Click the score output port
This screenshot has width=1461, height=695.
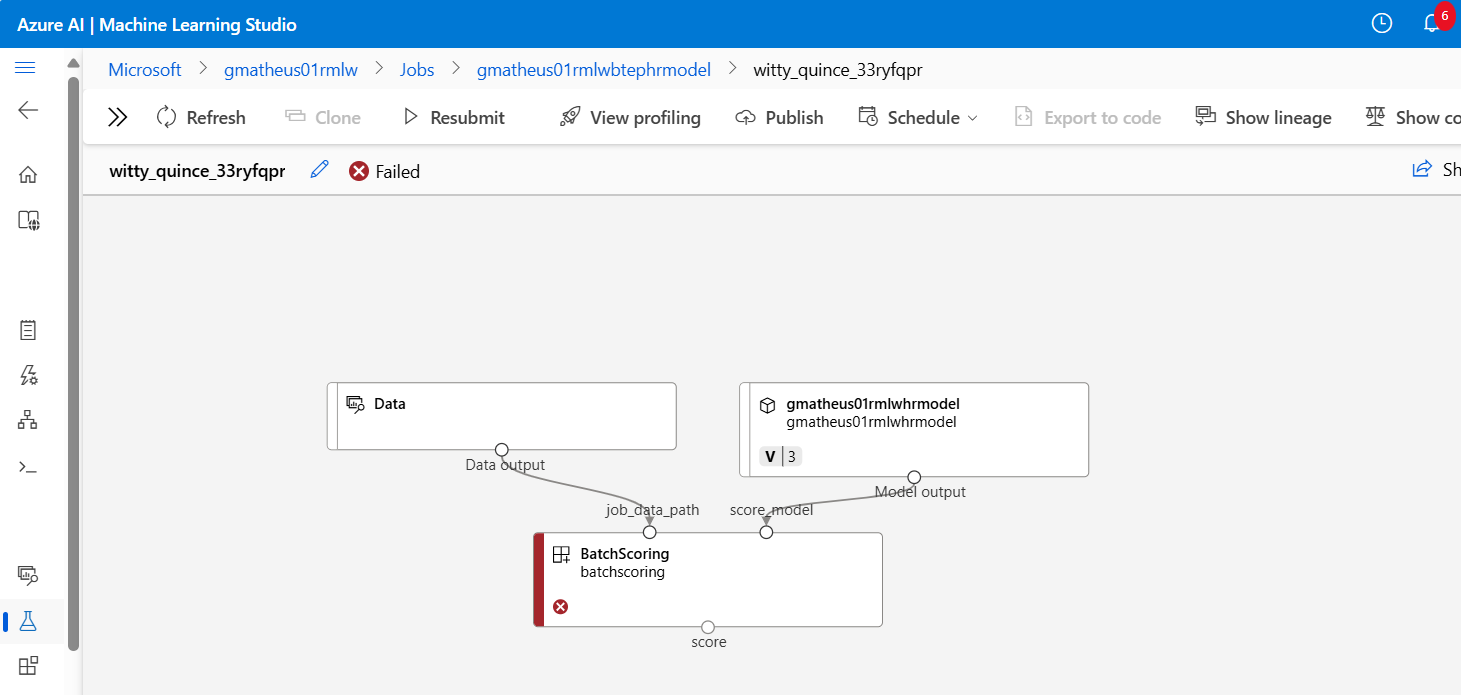click(708, 627)
